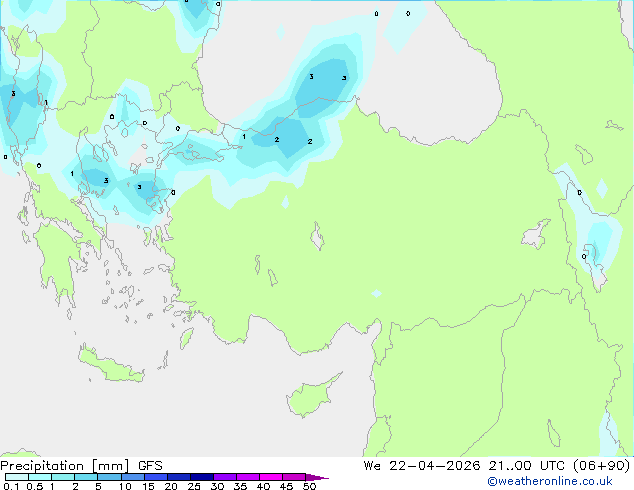This screenshot has width=634, height=490.
Task: Click the 1–2 mm legend swatch
Action: click(x=63, y=477)
